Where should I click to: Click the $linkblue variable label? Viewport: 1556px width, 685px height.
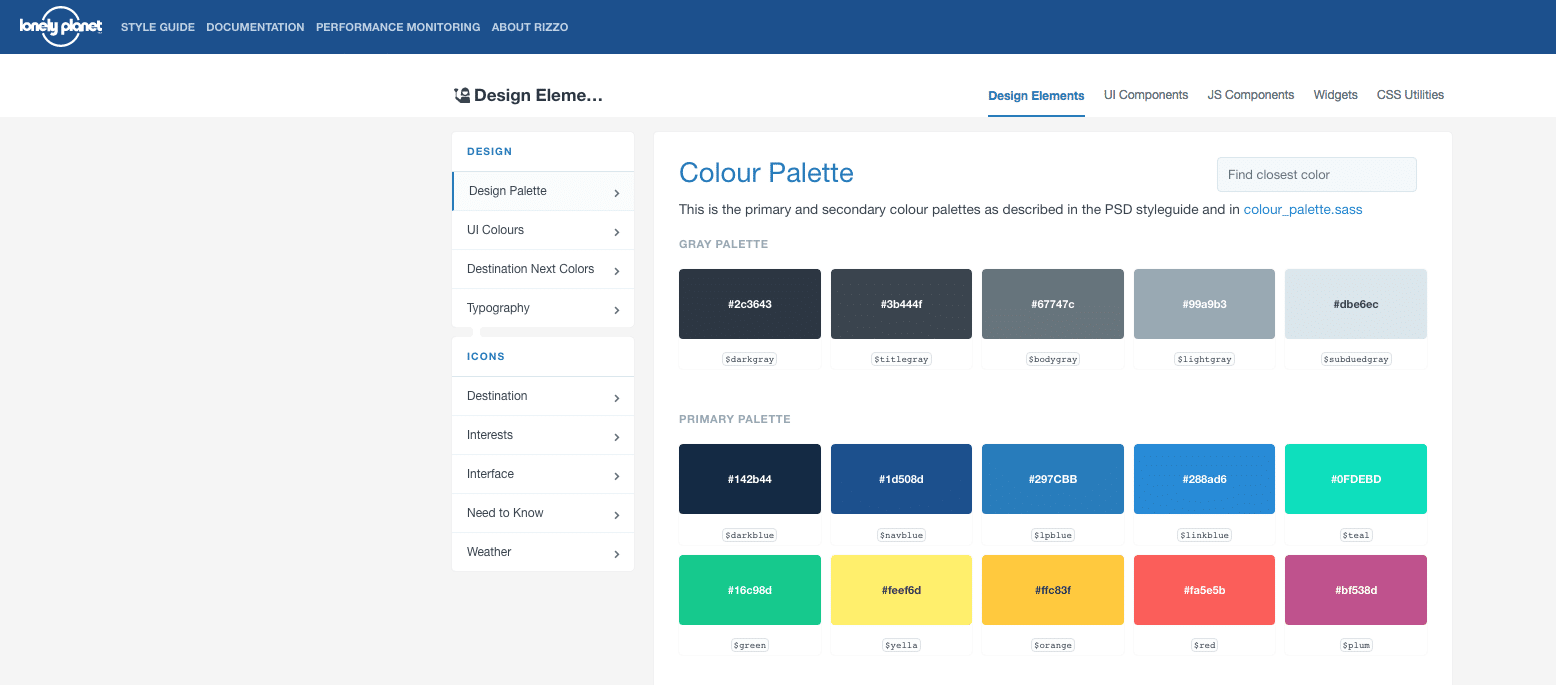[x=1204, y=535]
